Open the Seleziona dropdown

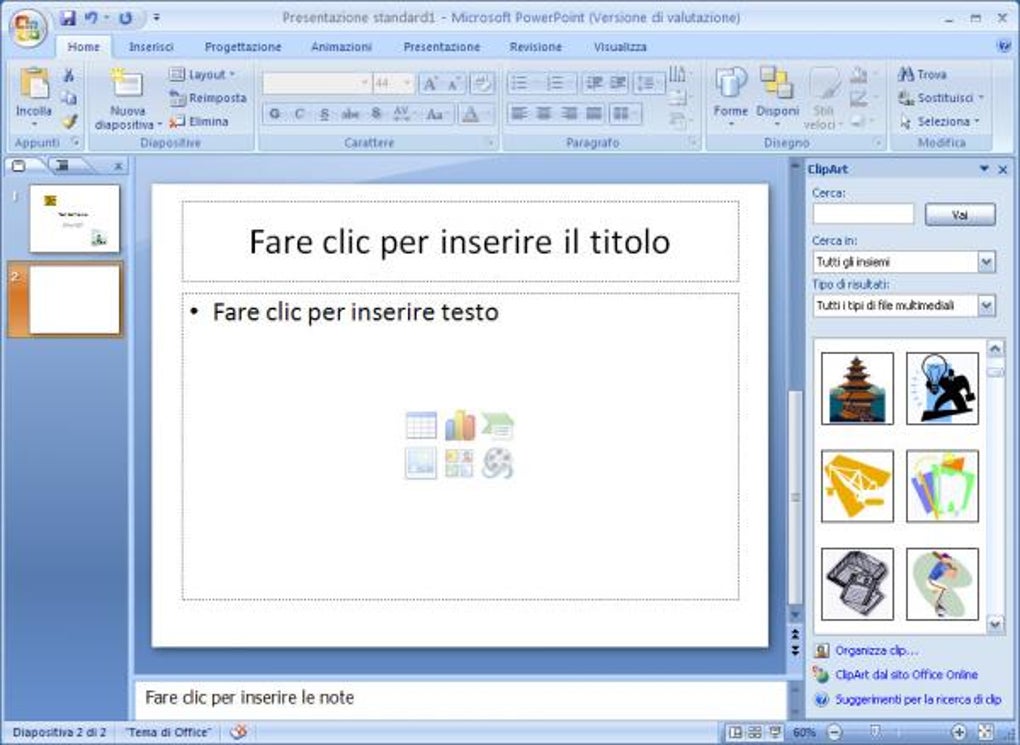940,122
